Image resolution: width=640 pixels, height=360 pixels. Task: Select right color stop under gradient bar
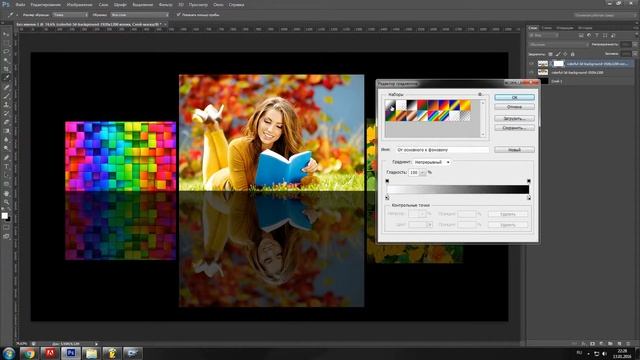pyautogui.click(x=529, y=198)
